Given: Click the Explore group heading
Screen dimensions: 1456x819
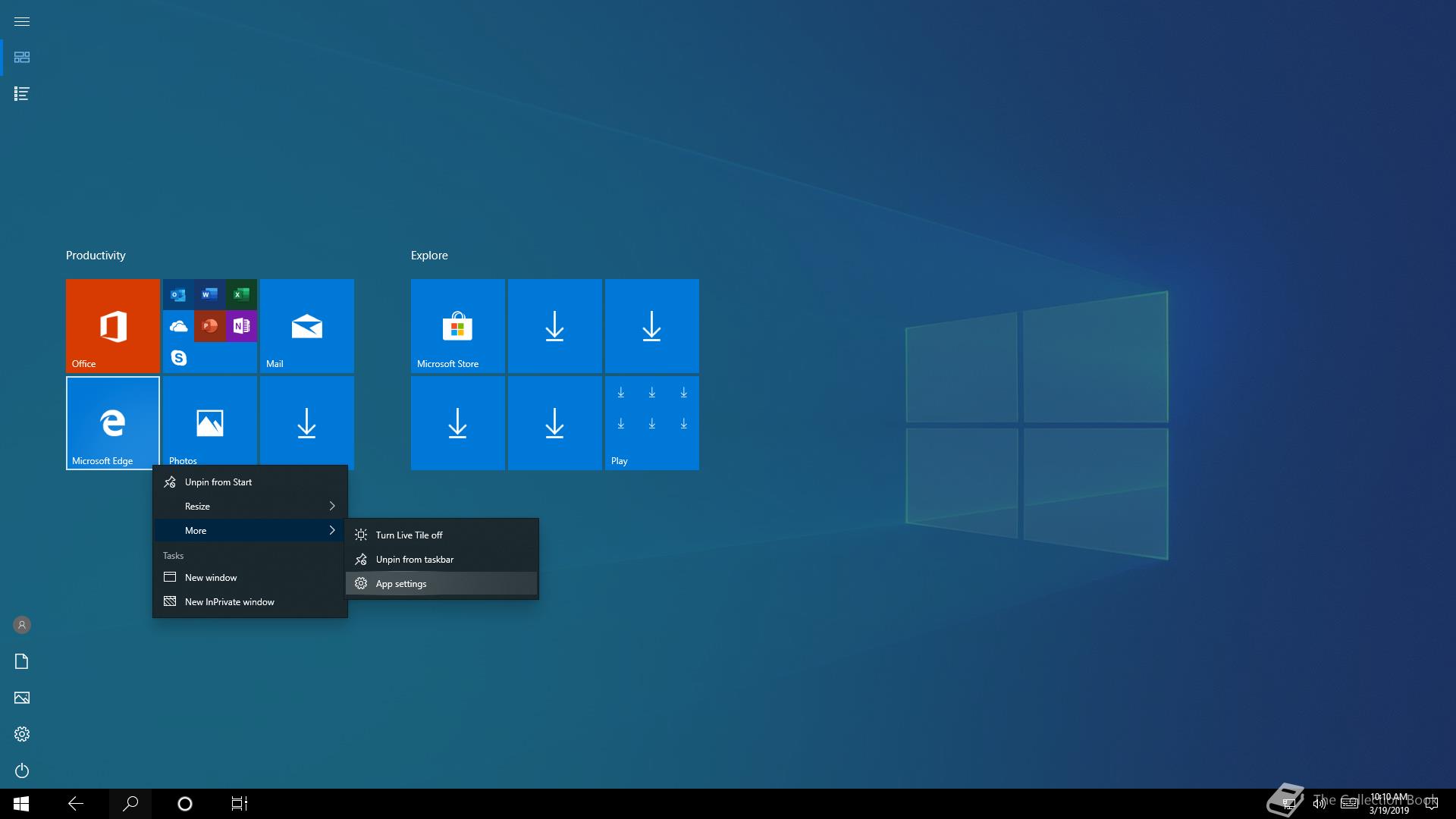Looking at the screenshot, I should (429, 256).
